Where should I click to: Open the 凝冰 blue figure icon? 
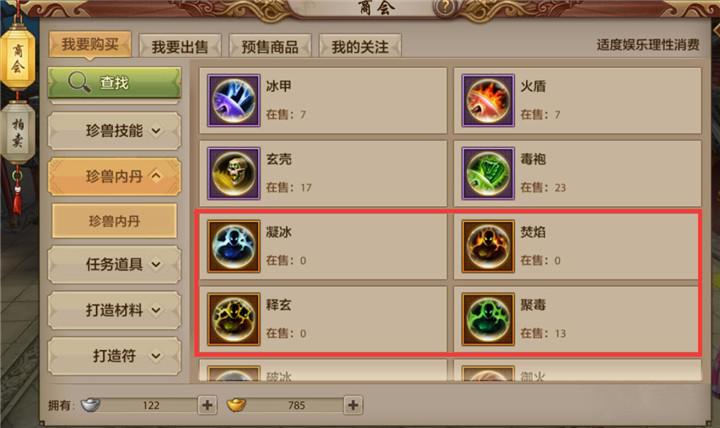click(x=234, y=246)
